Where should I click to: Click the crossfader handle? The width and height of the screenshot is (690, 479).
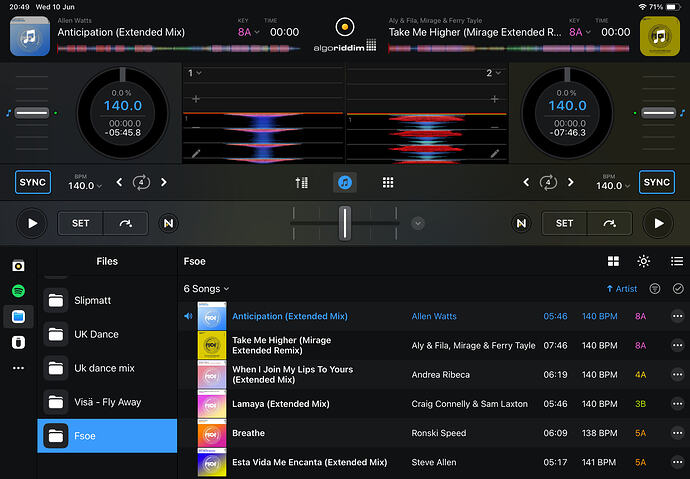pos(345,223)
